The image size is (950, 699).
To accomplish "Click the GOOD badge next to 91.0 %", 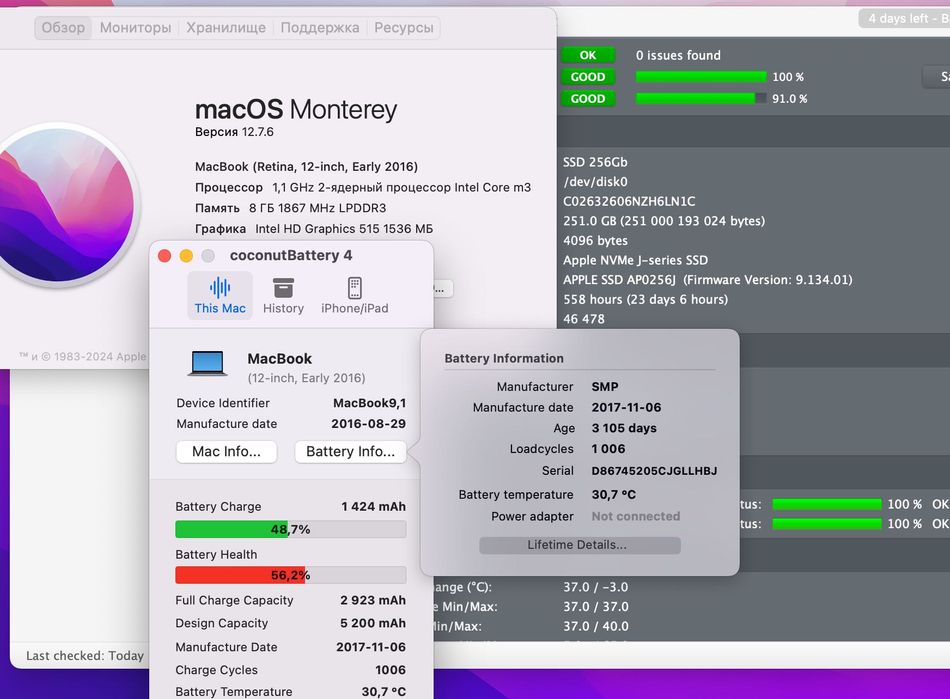I will click(588, 99).
